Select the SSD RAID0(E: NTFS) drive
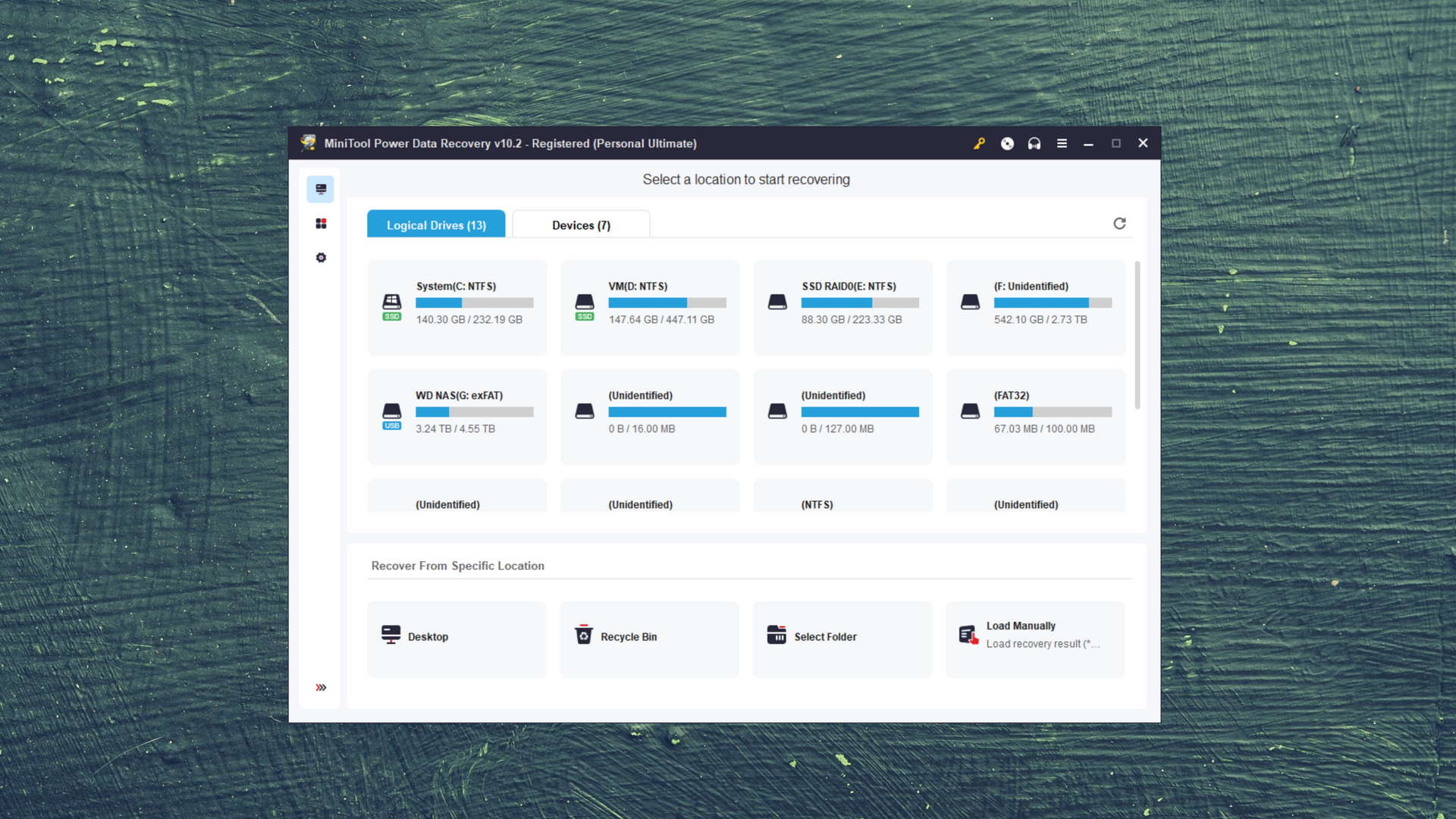 [x=843, y=305]
